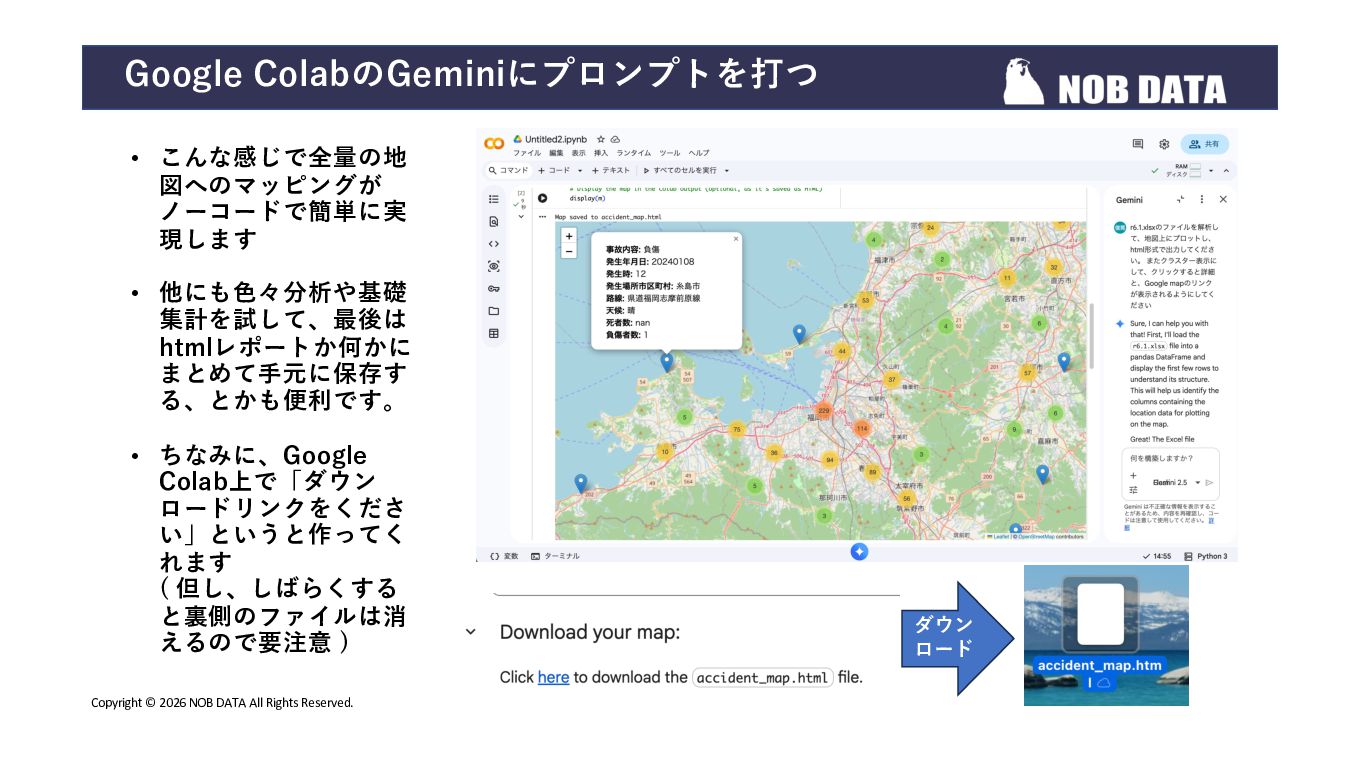Click the green cluster labeled 32
Image resolution: width=1361 pixels, height=765 pixels.
click(1053, 267)
